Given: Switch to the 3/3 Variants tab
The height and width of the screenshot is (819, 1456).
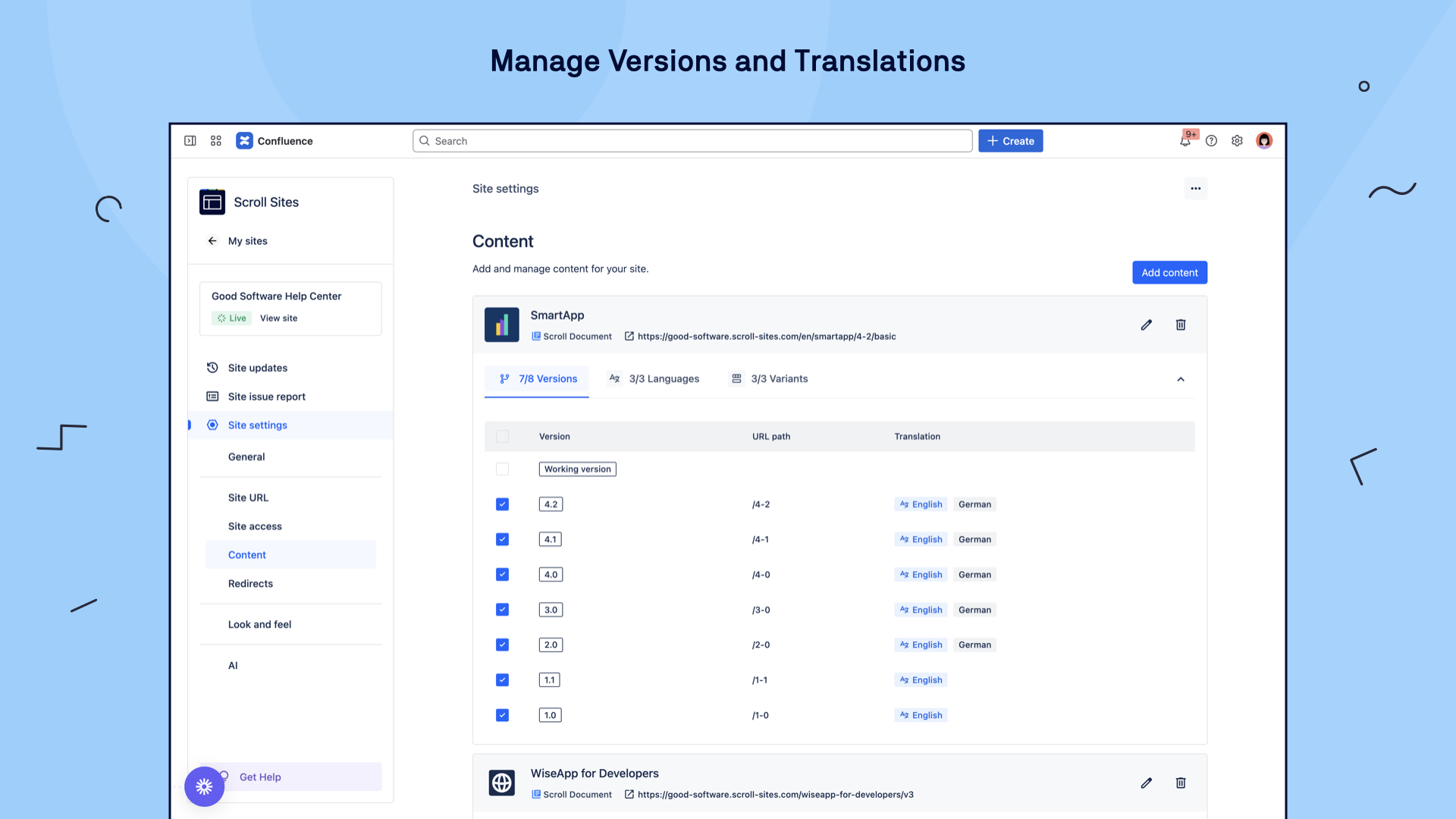Looking at the screenshot, I should coord(769,379).
